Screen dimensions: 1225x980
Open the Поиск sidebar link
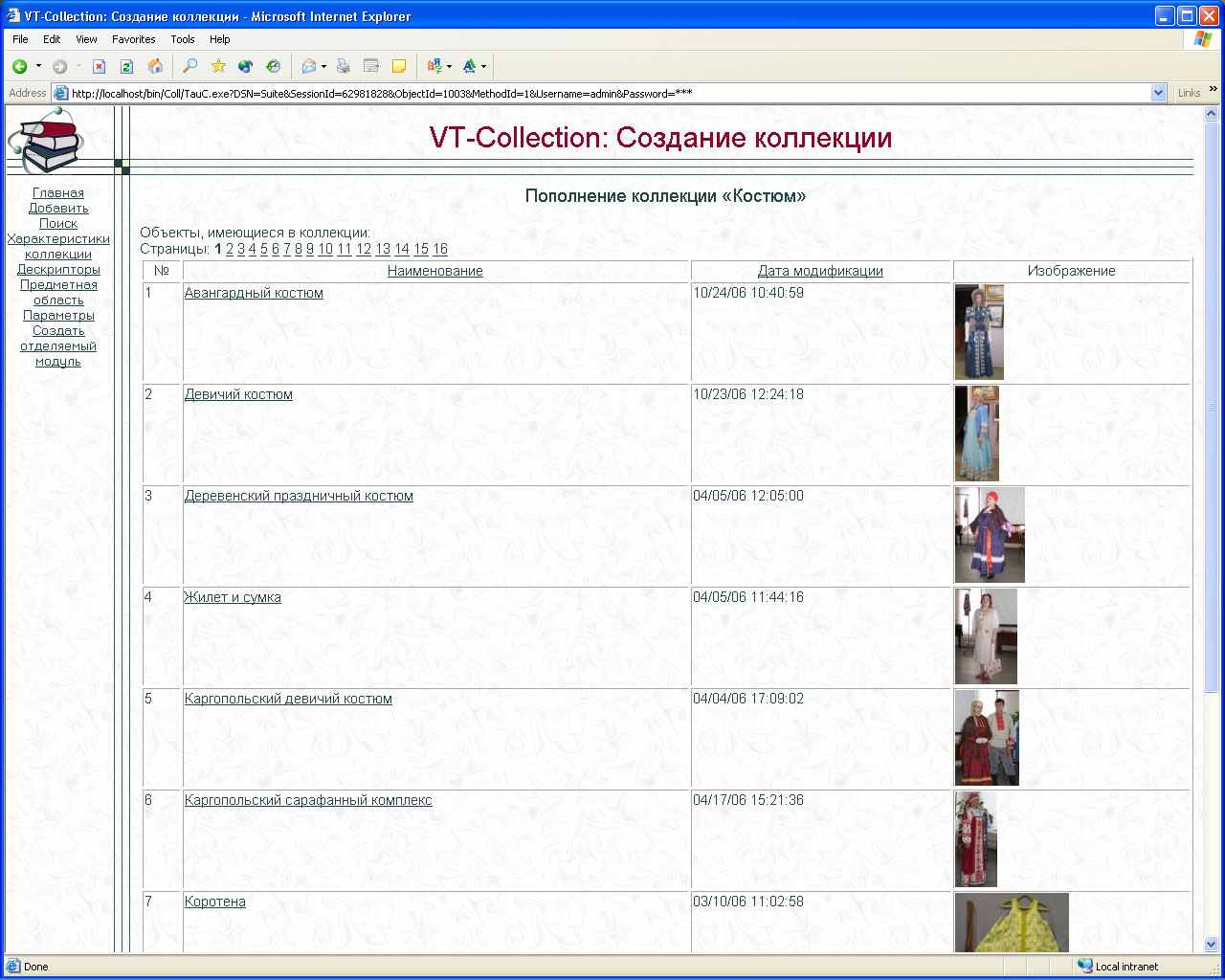(58, 223)
